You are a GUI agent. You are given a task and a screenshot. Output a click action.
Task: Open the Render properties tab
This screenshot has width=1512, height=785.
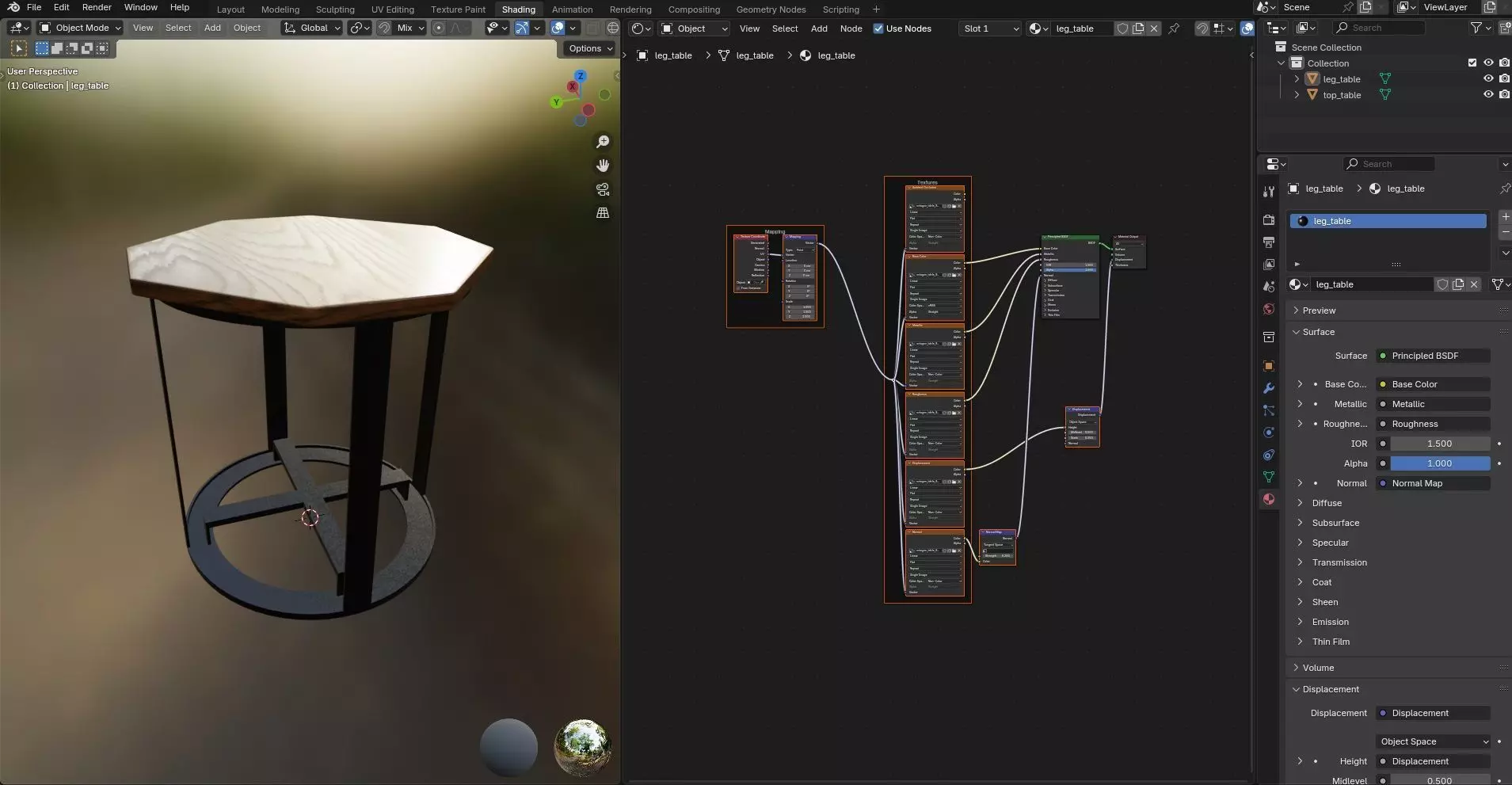click(1269, 219)
